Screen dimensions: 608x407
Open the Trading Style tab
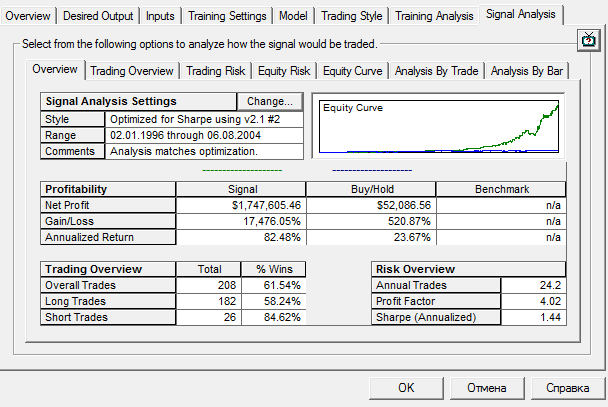(x=351, y=16)
